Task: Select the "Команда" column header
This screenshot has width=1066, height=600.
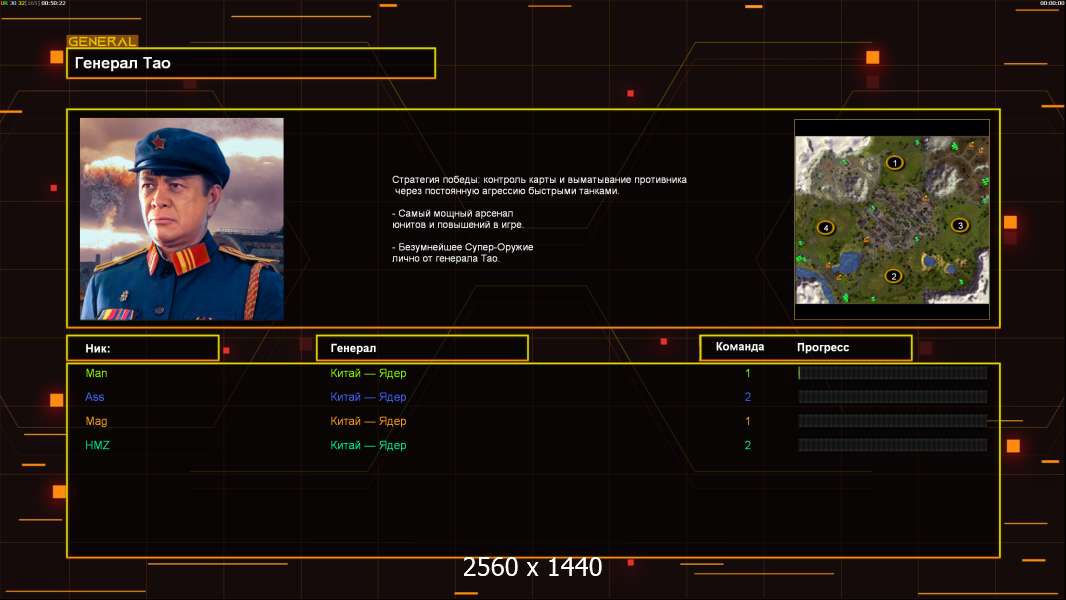Action: [x=740, y=347]
